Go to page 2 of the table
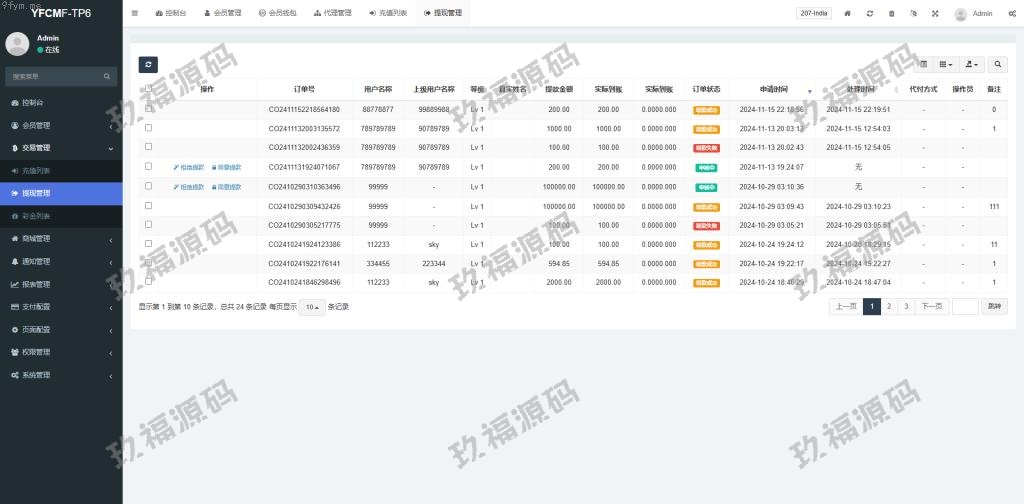 tap(888, 307)
